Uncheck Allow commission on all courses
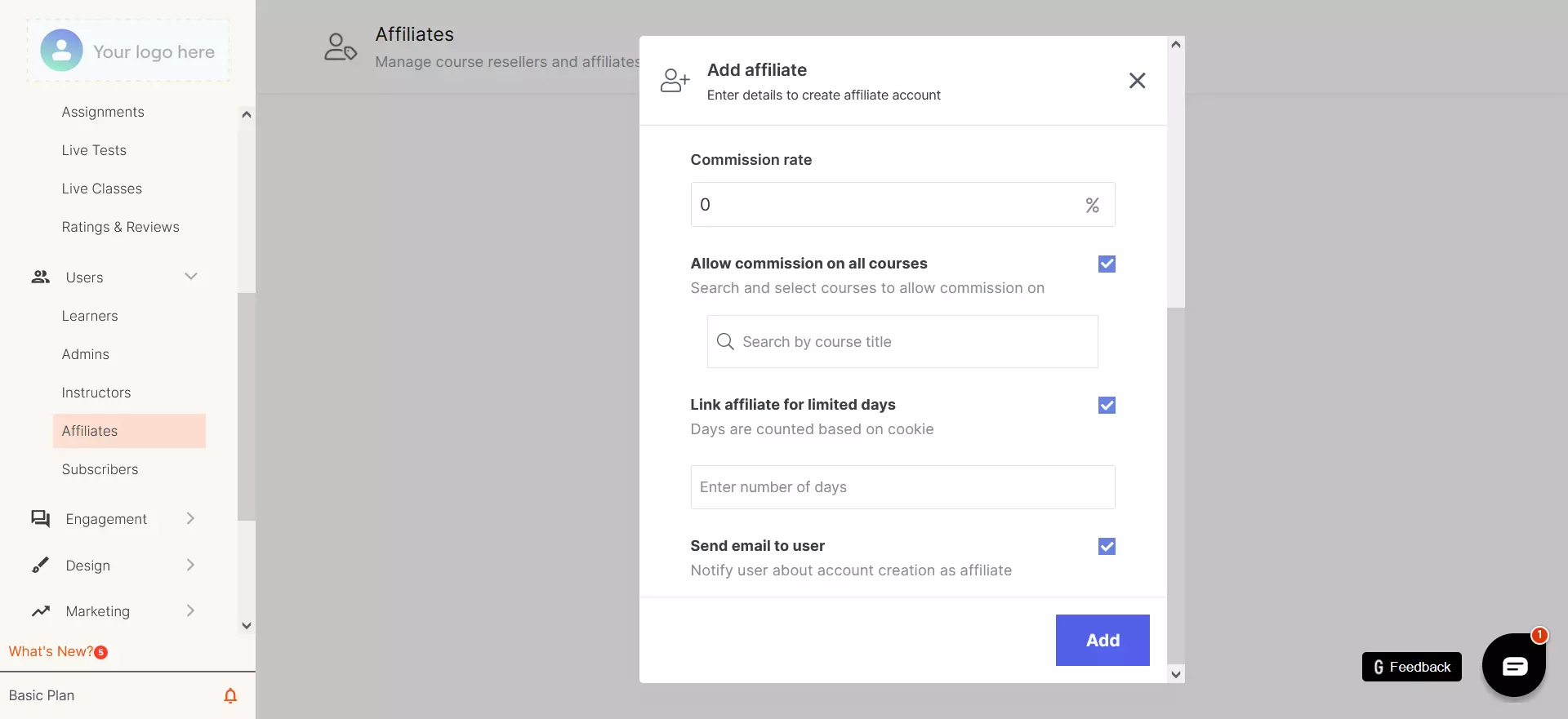 [1107, 264]
